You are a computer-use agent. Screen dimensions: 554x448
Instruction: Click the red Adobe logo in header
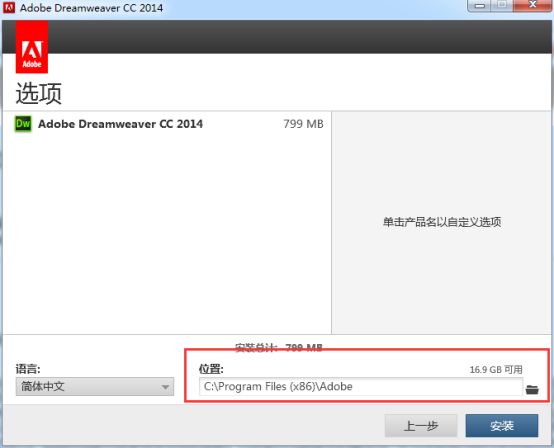click(x=32, y=47)
